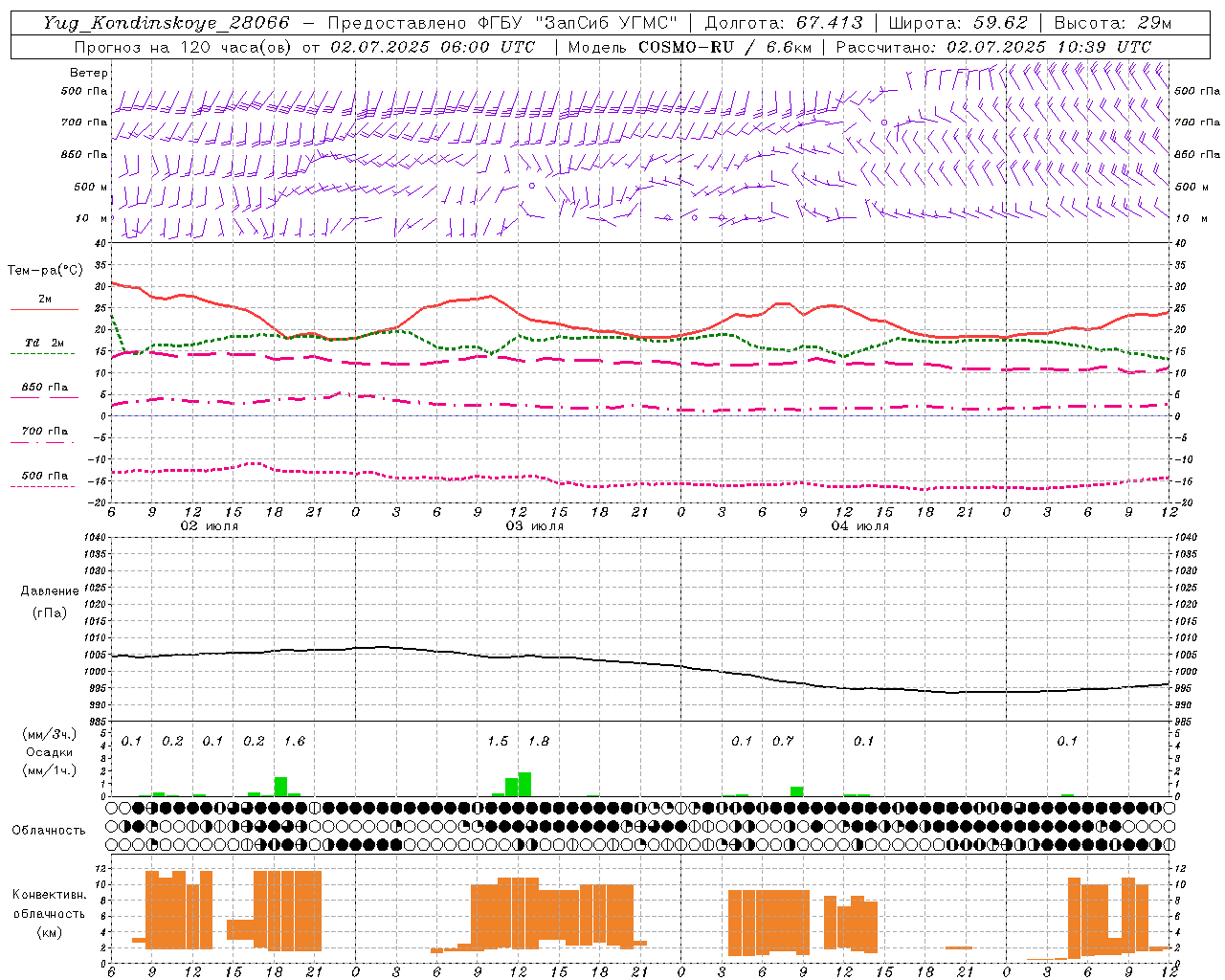Screen dimensions: 1225x980
Task: Click the (мм/3ч.) precipitation unit label
Action: coord(50,734)
